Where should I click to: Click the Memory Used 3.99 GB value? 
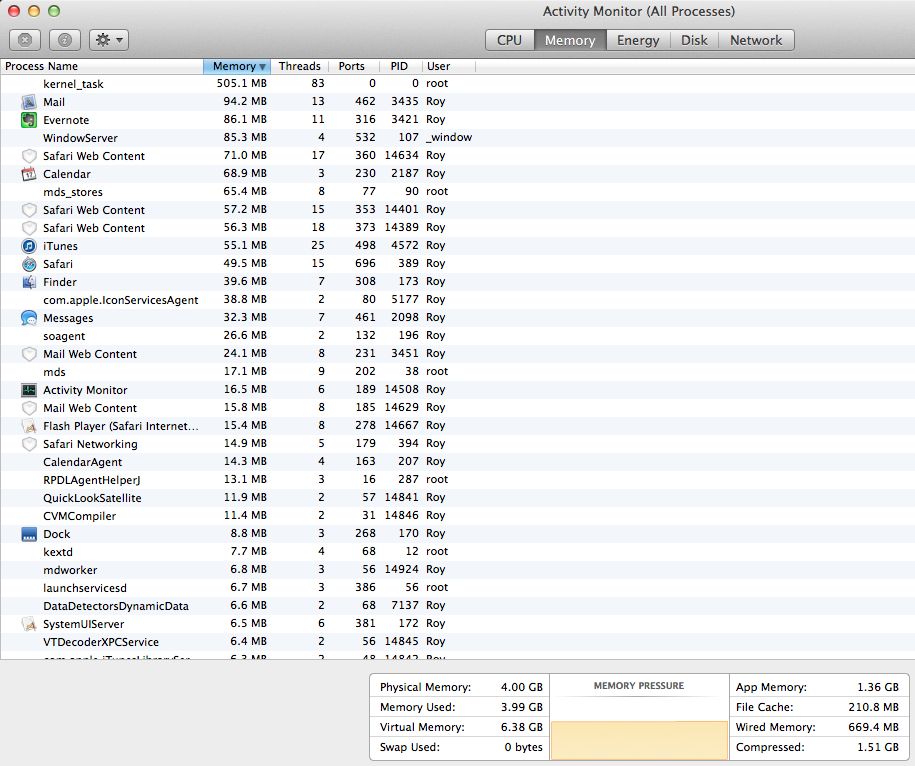click(522, 707)
